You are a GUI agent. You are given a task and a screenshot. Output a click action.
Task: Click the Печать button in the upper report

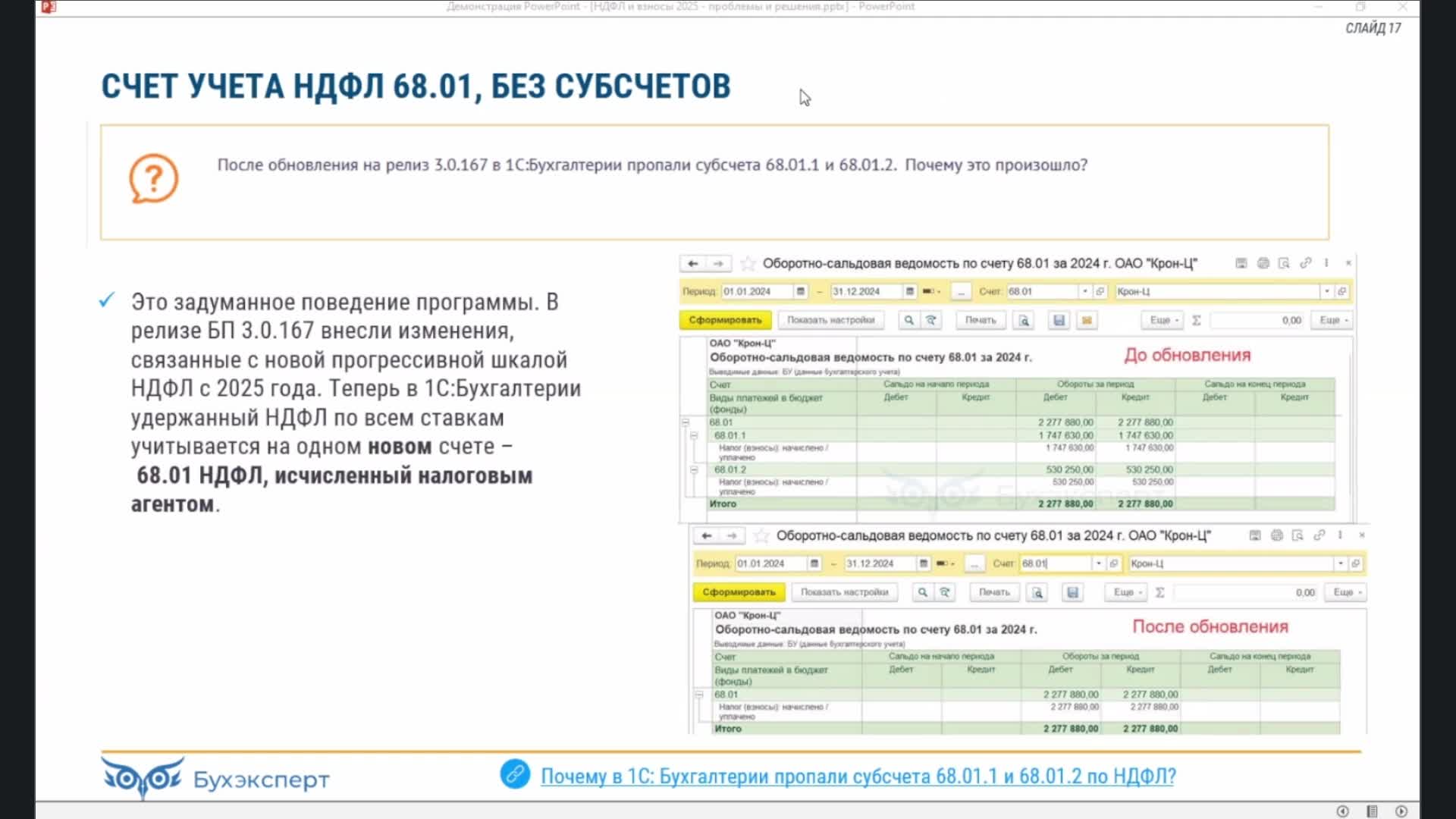point(980,320)
